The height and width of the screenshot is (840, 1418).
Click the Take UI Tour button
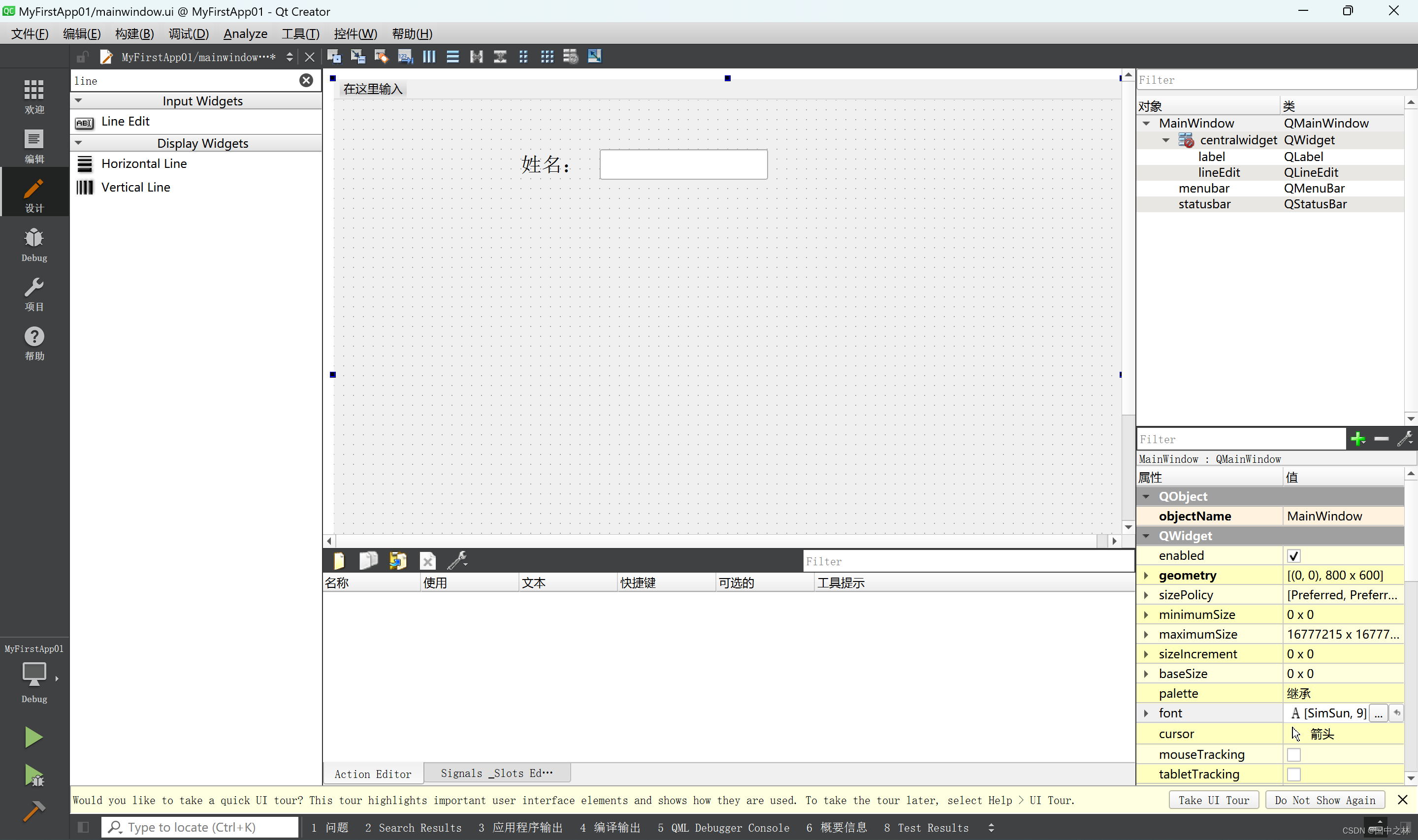coord(1213,800)
